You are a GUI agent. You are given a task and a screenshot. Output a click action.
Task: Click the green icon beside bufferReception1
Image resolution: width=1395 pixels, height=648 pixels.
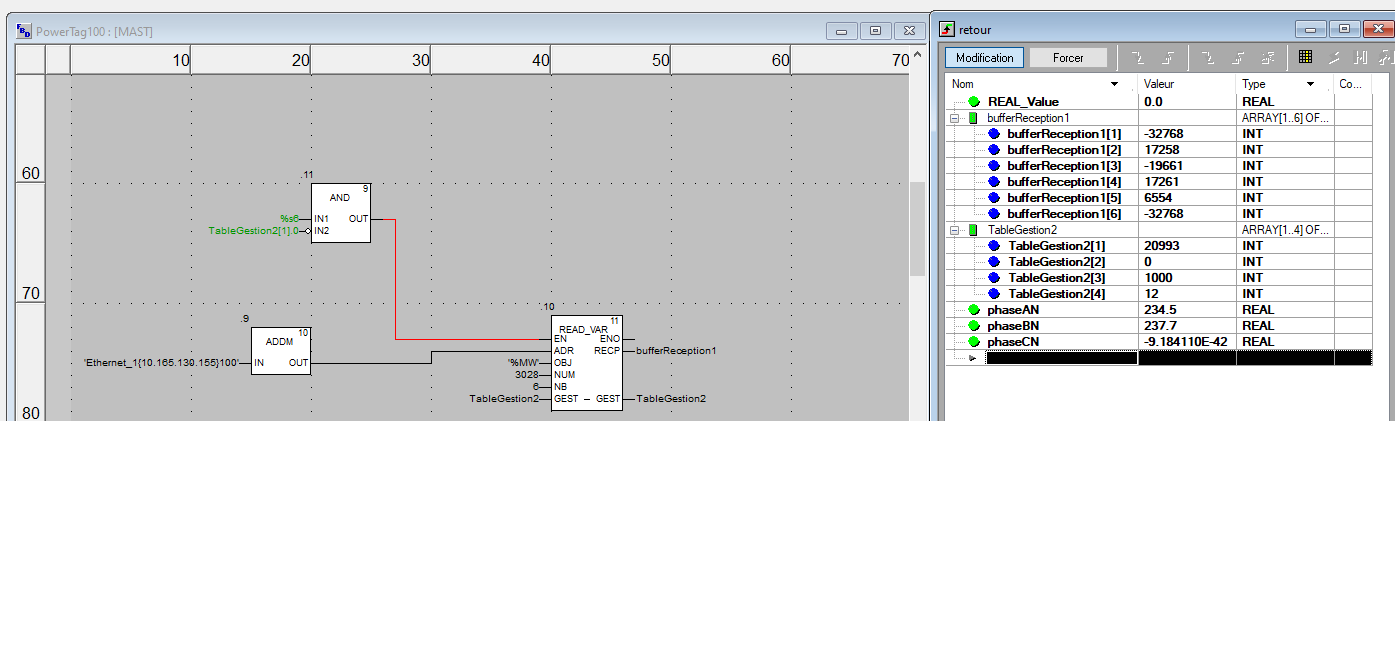(973, 118)
